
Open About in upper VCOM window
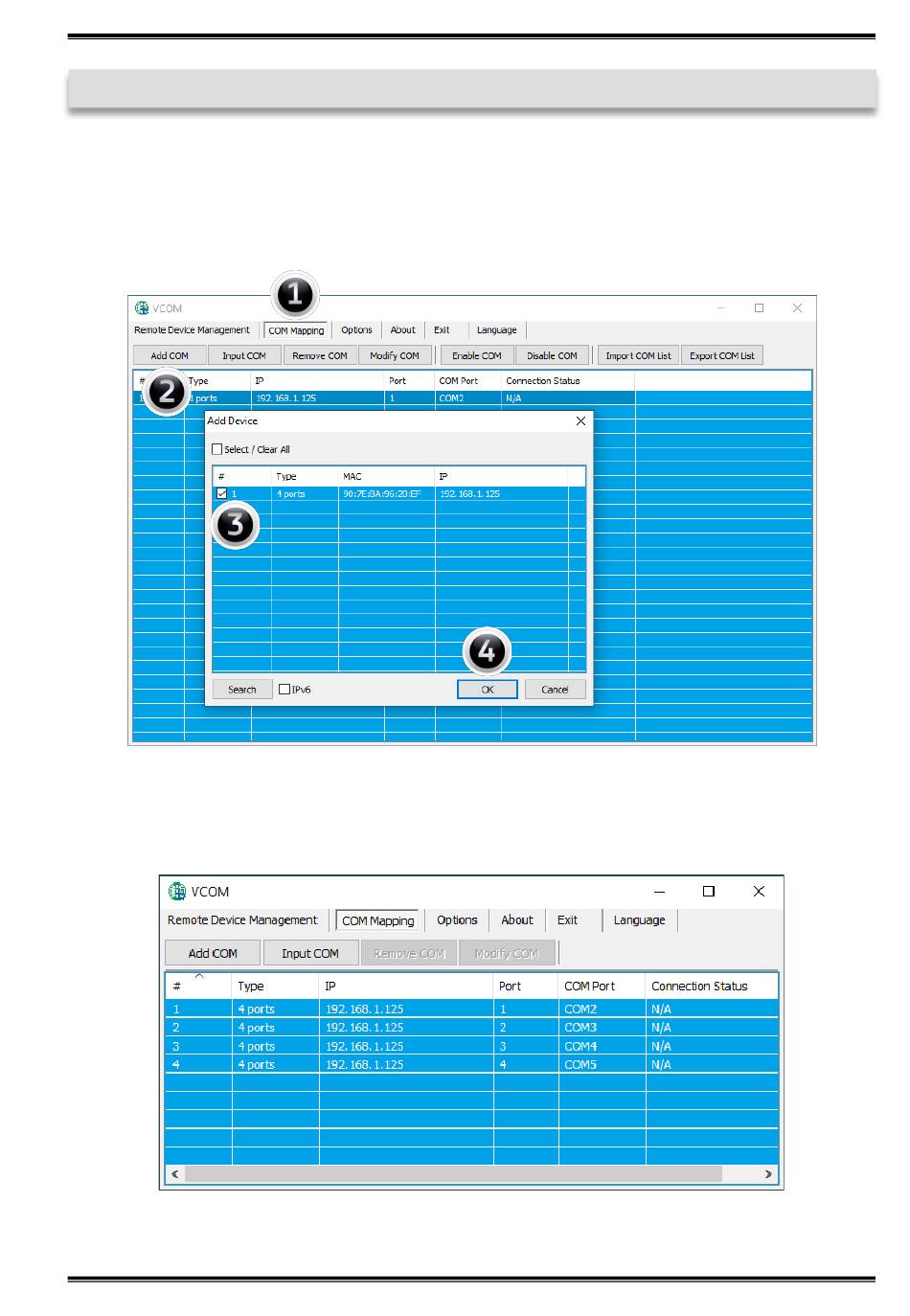(x=403, y=330)
